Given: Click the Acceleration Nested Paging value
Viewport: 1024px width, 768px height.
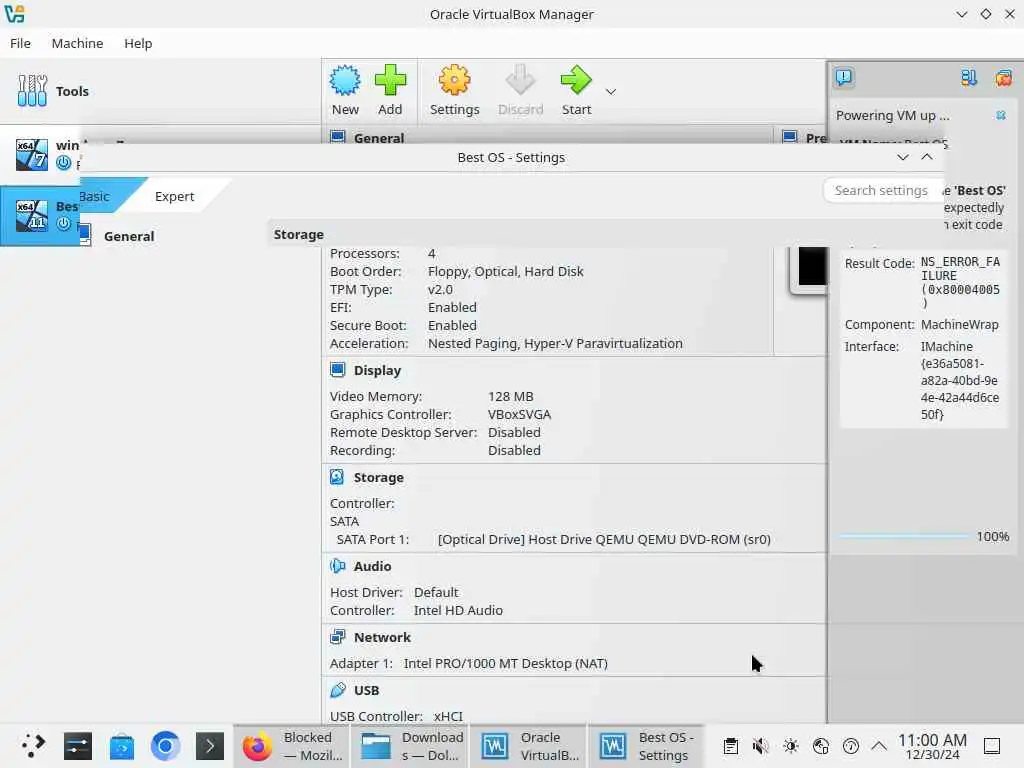Looking at the screenshot, I should pyautogui.click(x=555, y=344).
